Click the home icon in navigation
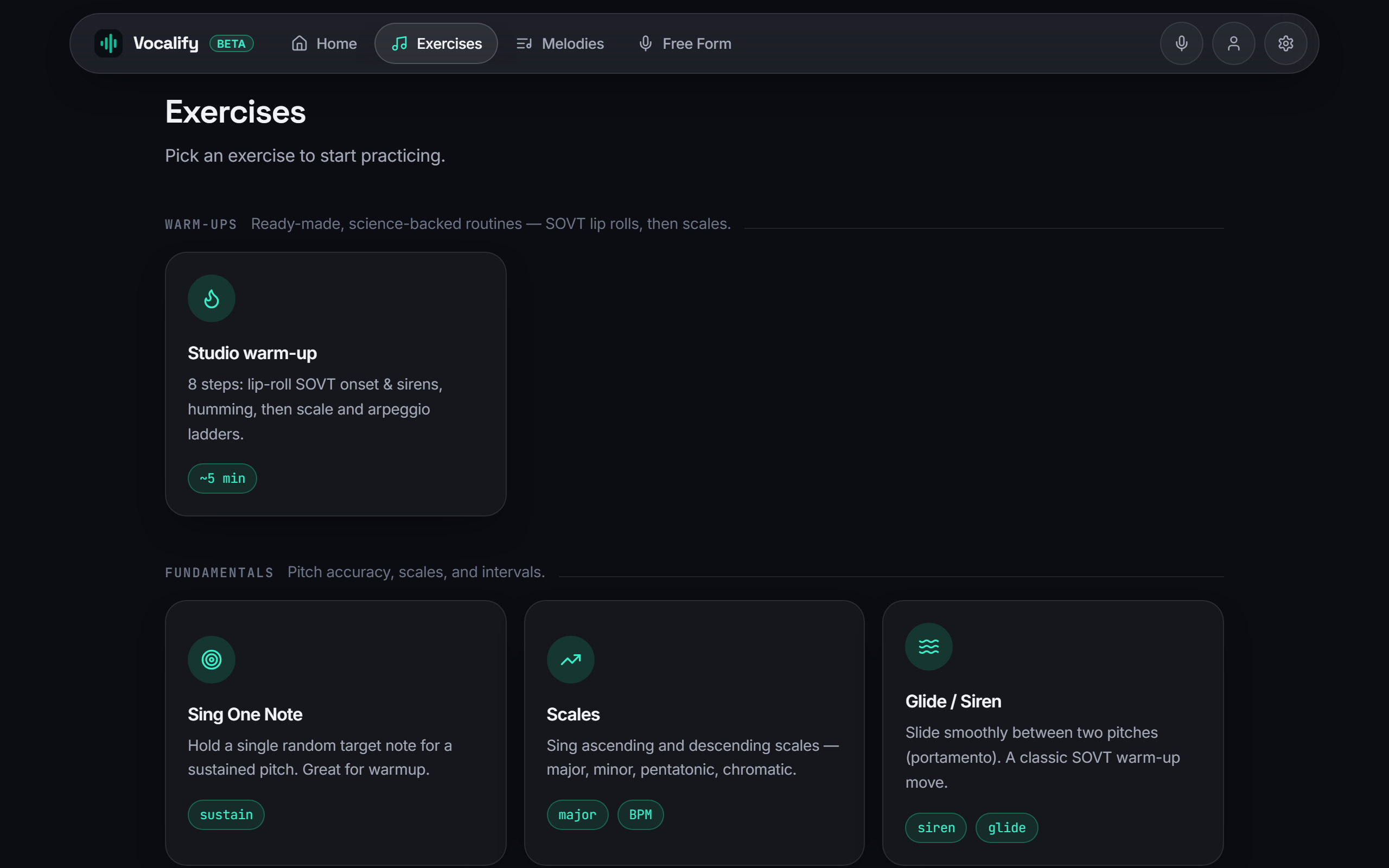The width and height of the screenshot is (1389, 868). [x=300, y=43]
